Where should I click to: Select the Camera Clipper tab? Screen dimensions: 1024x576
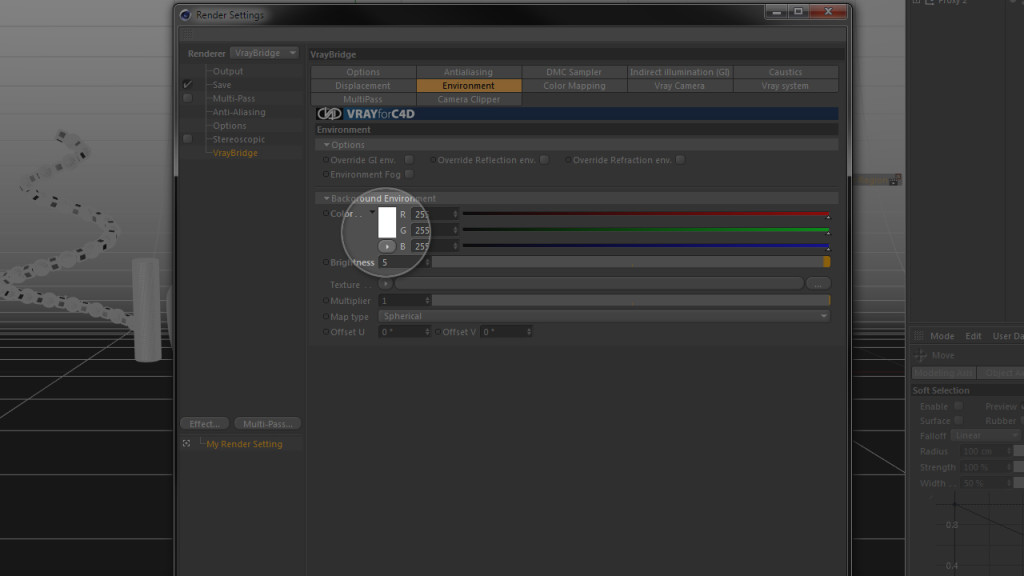[x=468, y=99]
